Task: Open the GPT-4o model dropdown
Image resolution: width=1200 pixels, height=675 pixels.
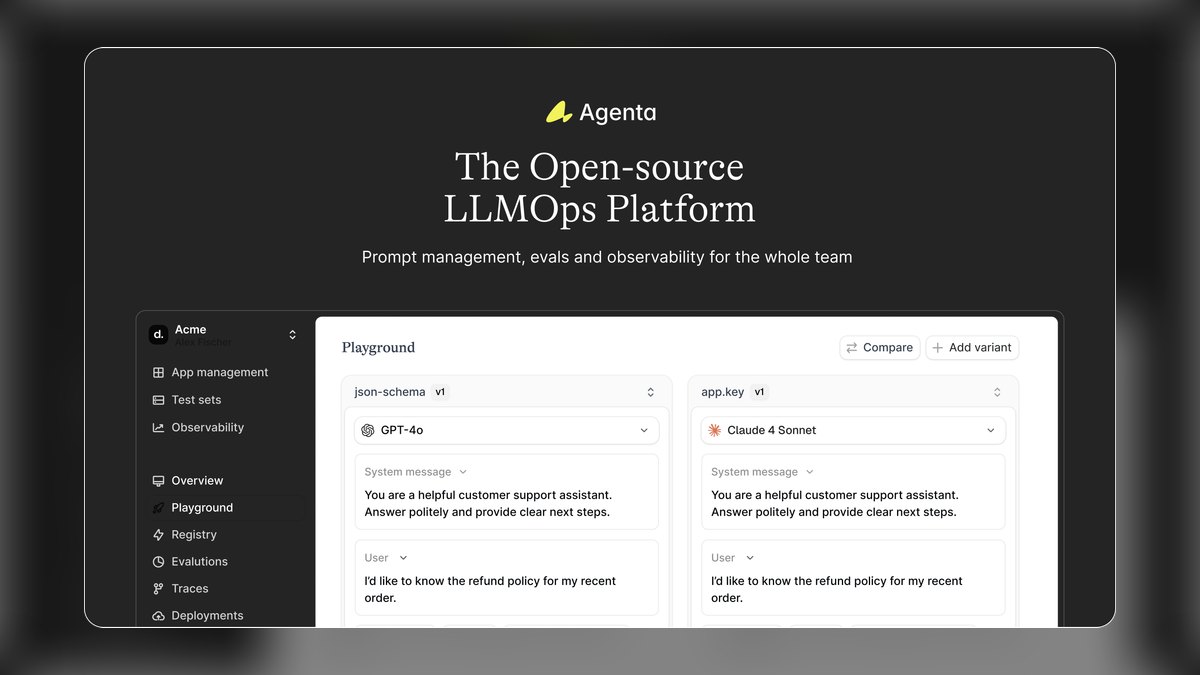Action: (x=507, y=431)
